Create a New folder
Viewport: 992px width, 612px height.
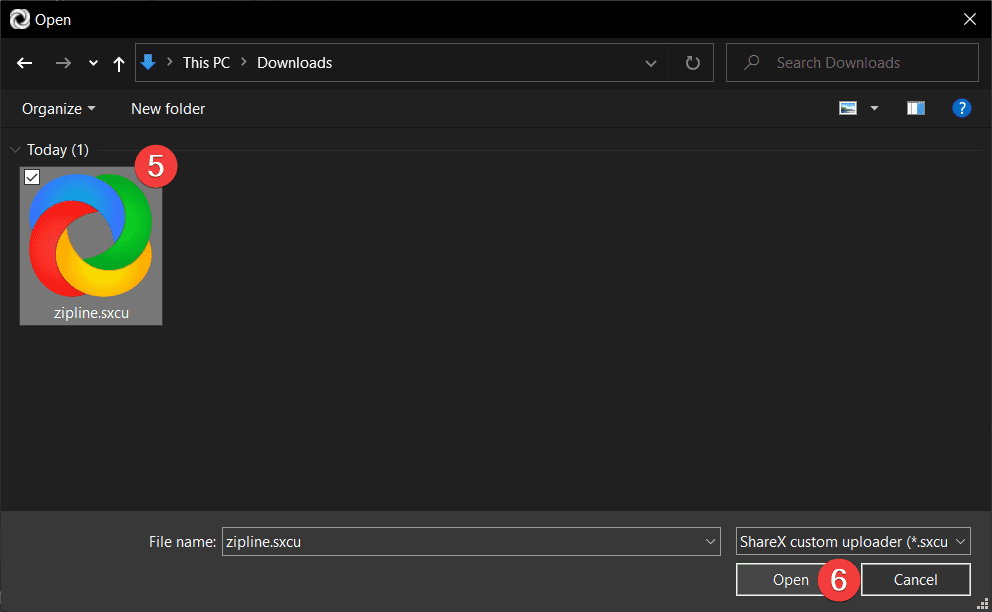coord(167,108)
